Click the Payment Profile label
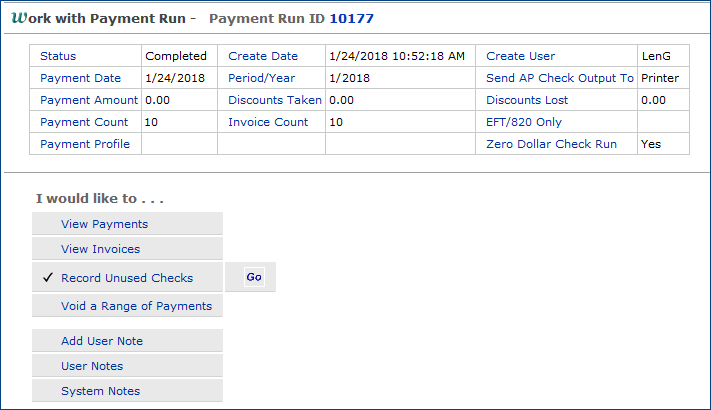The image size is (711, 410). point(85,144)
